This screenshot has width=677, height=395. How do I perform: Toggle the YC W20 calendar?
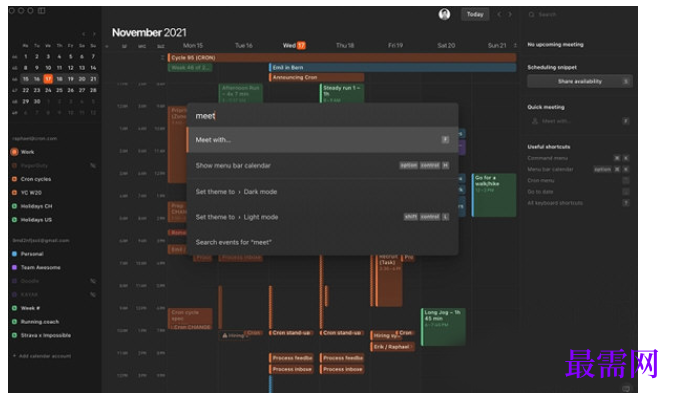[x=14, y=193]
